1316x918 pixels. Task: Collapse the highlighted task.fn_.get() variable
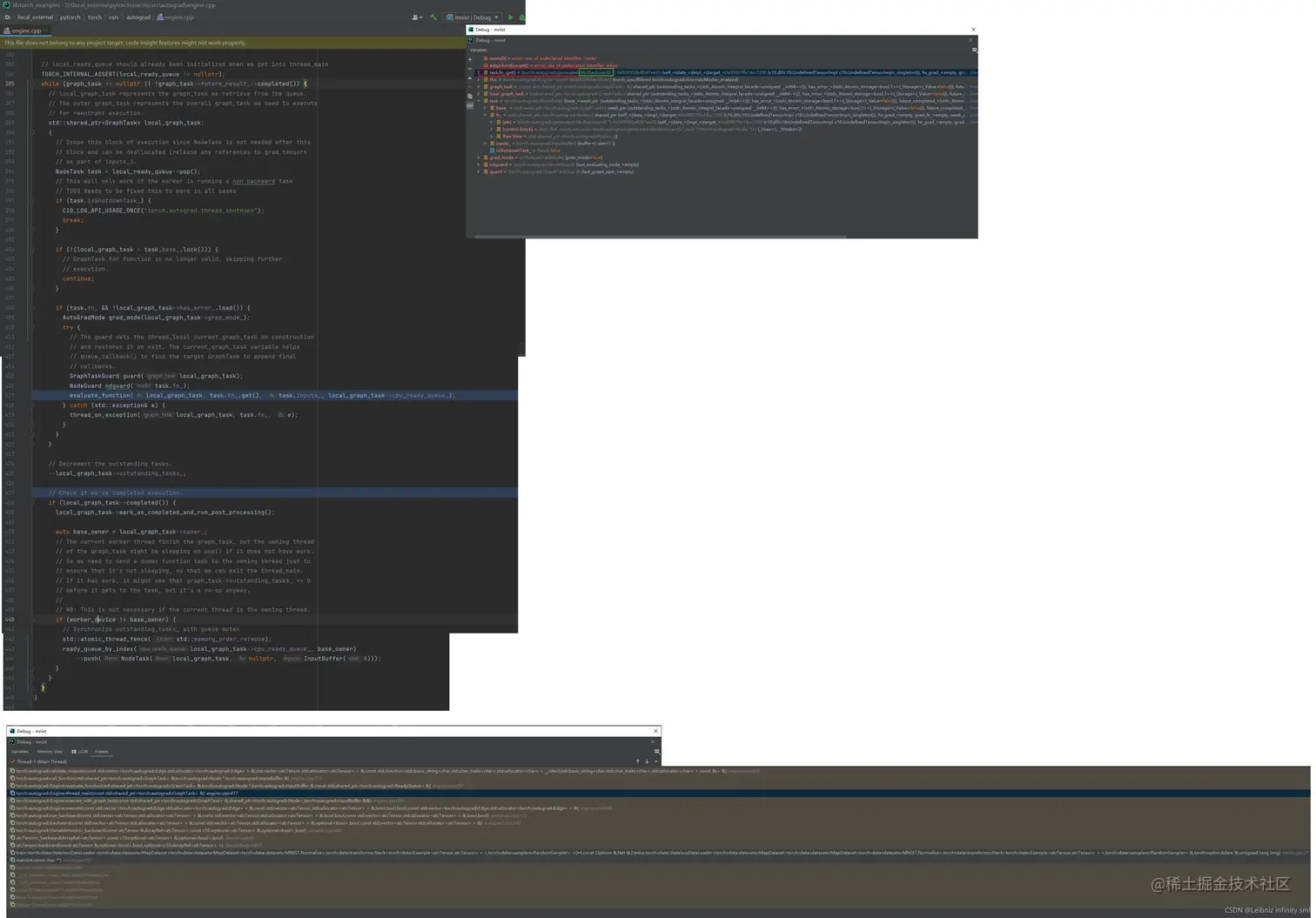point(479,72)
